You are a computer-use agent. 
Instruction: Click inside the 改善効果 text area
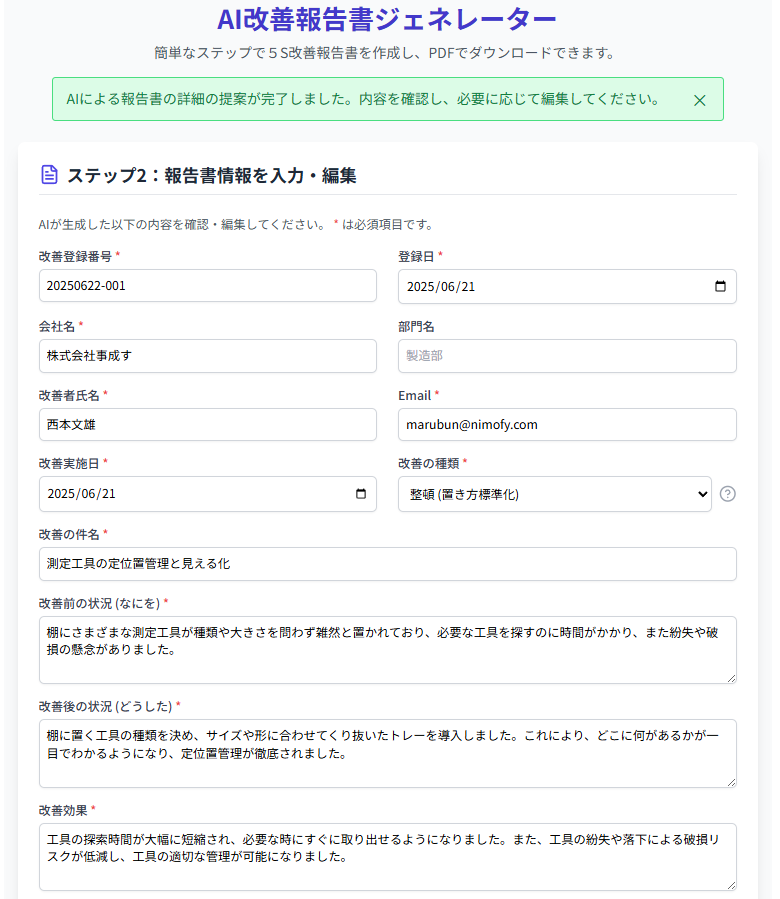coord(387,856)
